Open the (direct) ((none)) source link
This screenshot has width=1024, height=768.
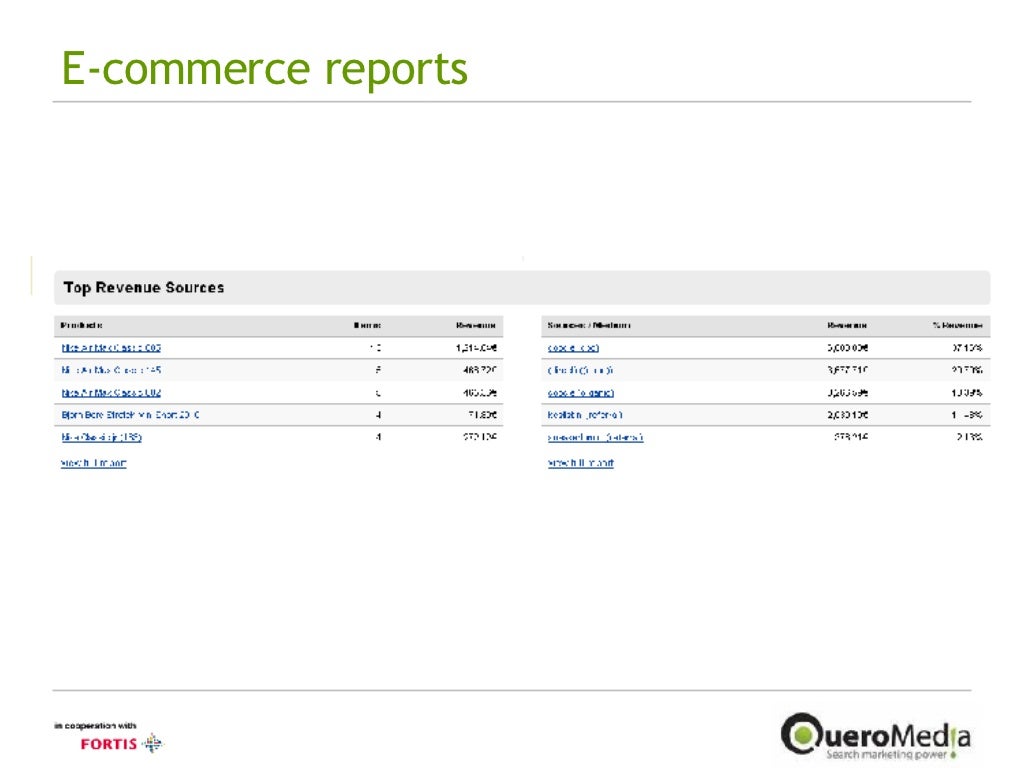pyautogui.click(x=581, y=370)
